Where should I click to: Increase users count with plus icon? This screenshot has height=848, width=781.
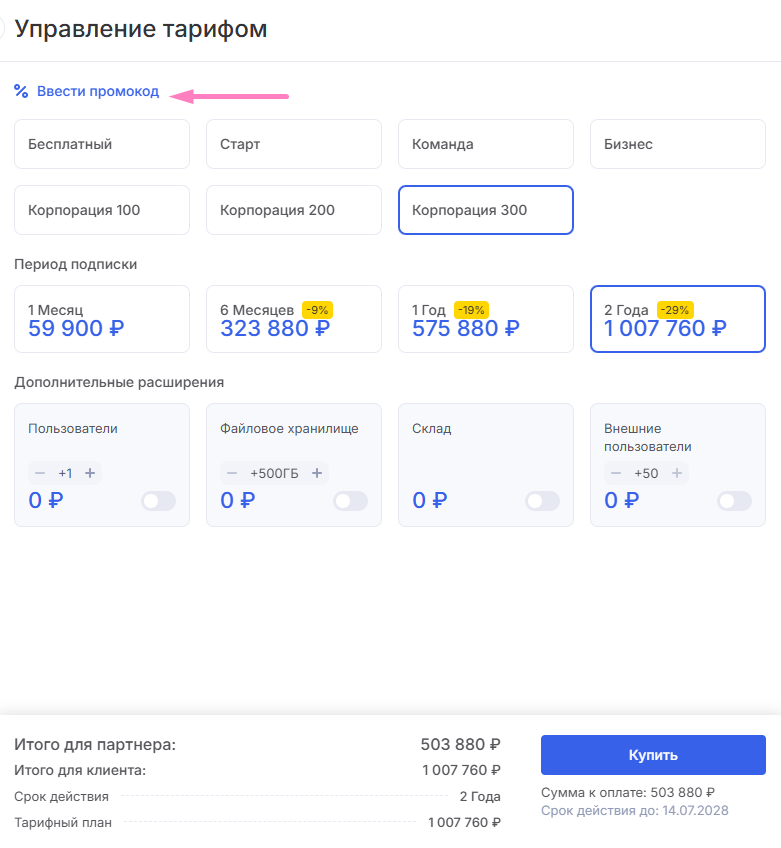tap(90, 473)
